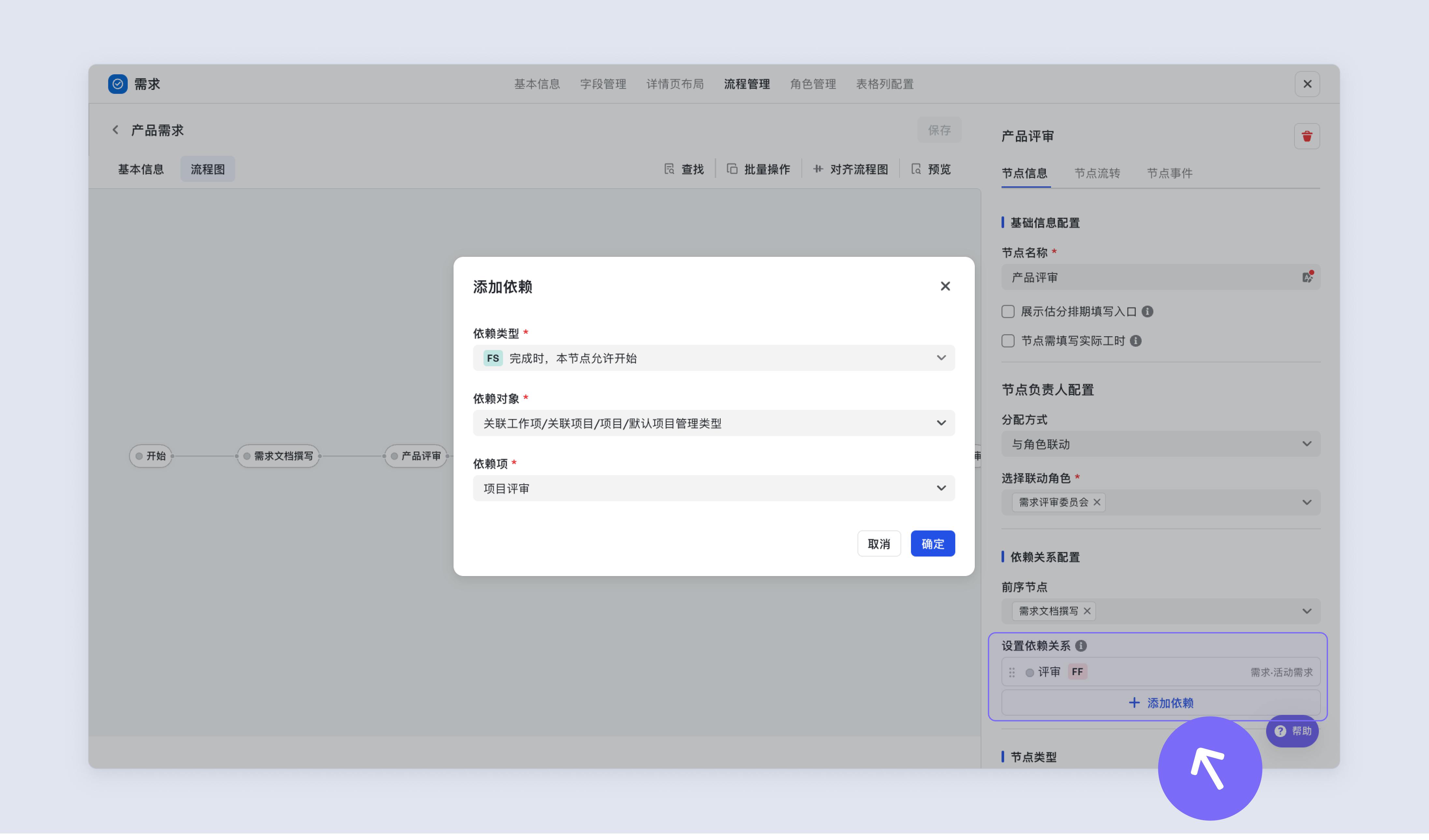Grab the drag handle of 评审 dependency row

tap(1012, 673)
